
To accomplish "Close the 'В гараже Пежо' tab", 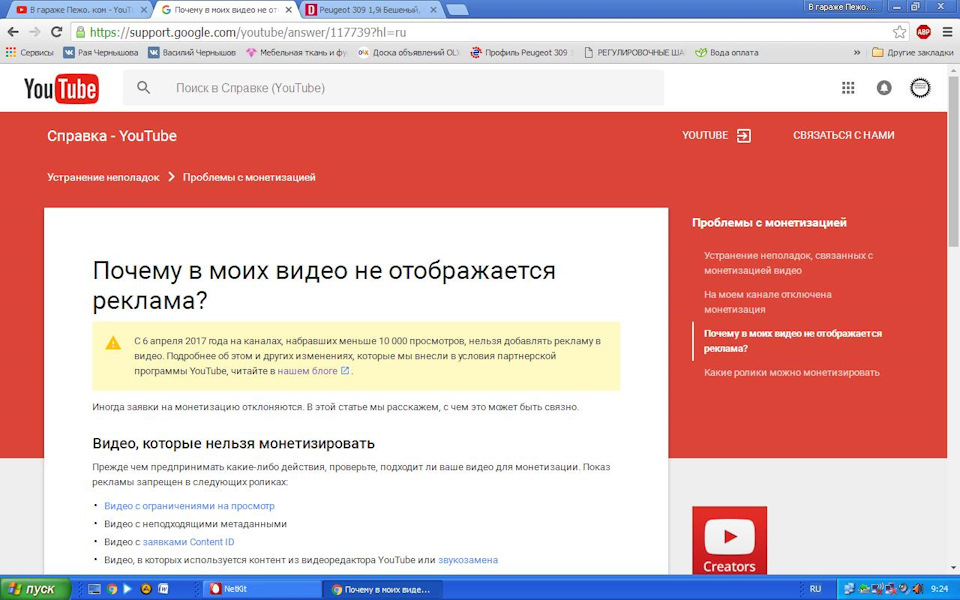I will (x=144, y=10).
